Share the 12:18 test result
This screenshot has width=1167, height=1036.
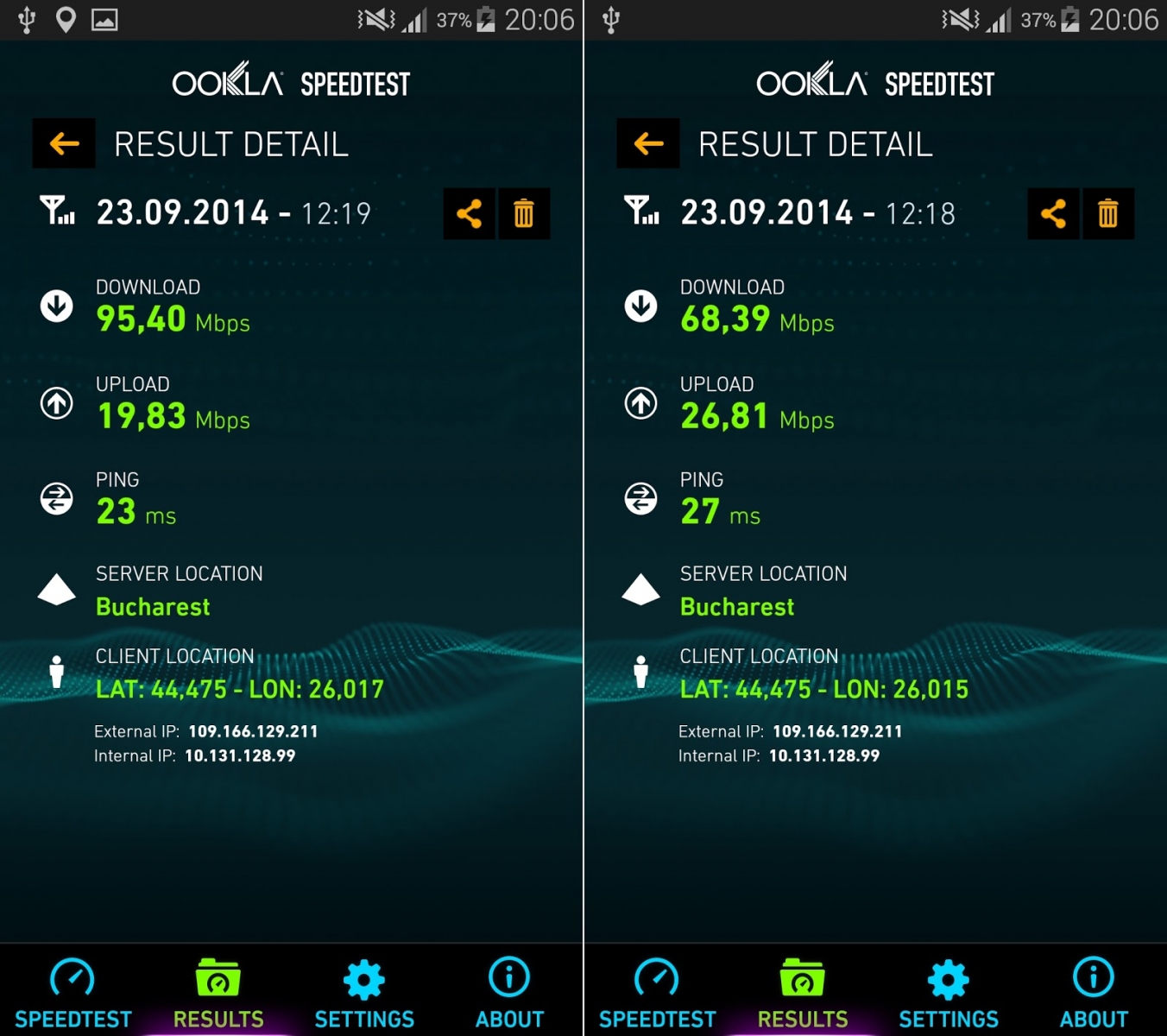pyautogui.click(x=1053, y=213)
